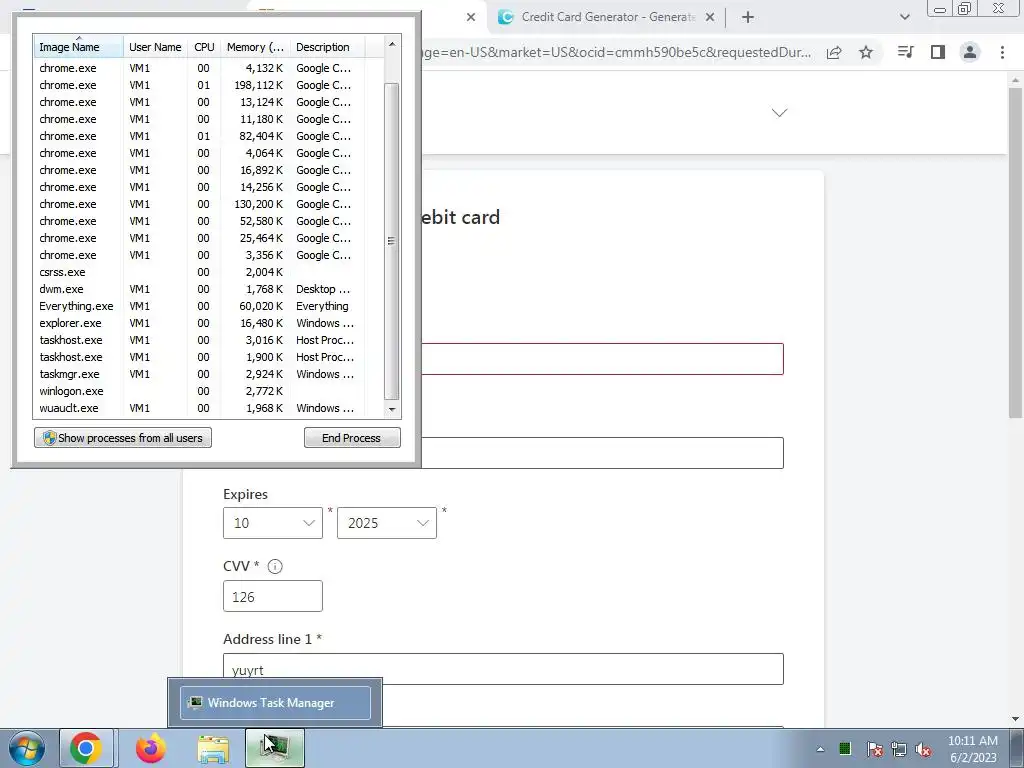Switch to Credit Card Generator tab
The width and height of the screenshot is (1024, 768).
click(x=607, y=17)
